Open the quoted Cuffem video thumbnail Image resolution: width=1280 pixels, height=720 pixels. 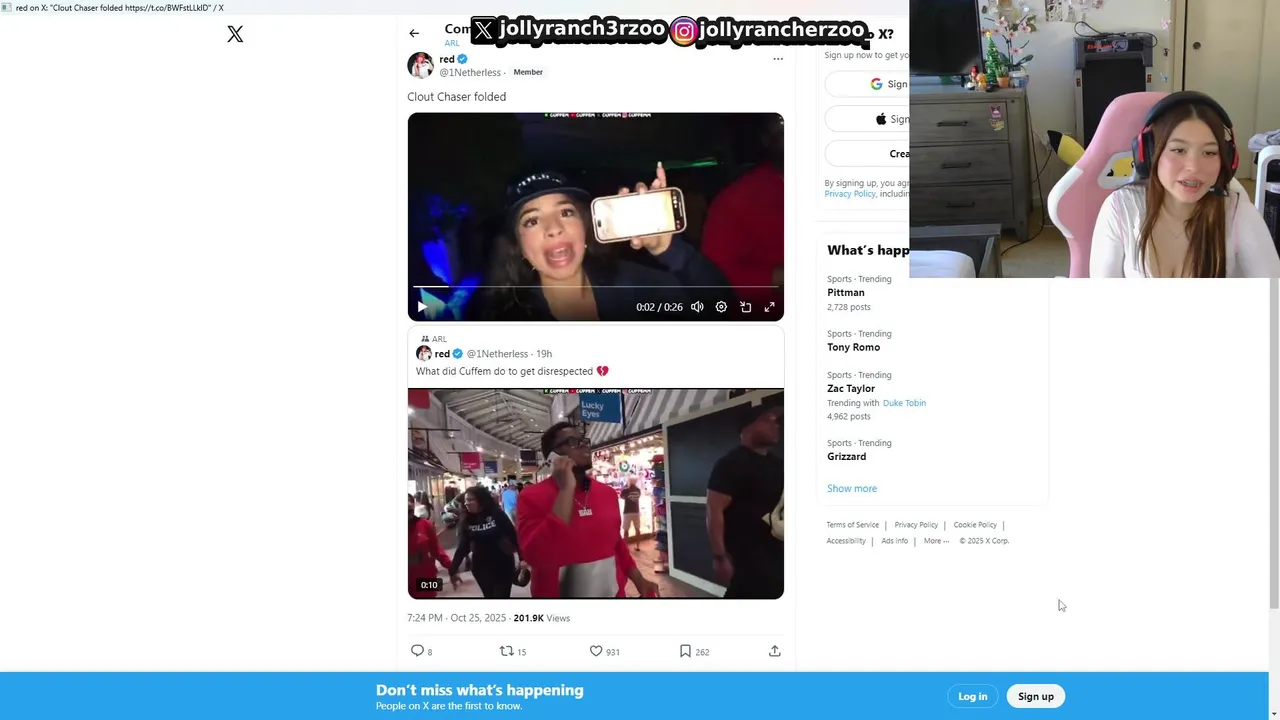click(595, 494)
